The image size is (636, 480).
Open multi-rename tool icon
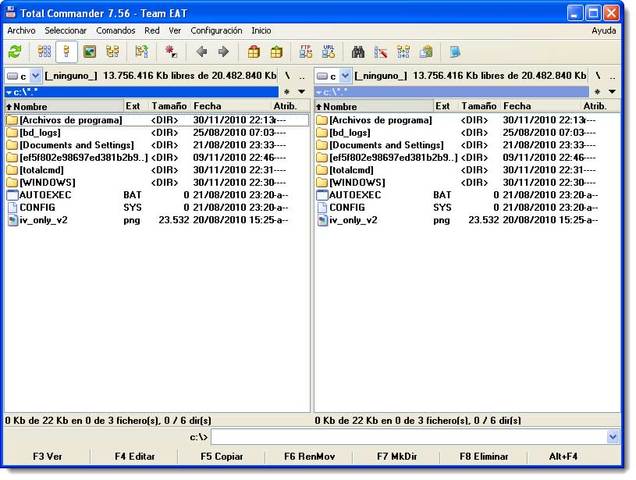(380, 52)
